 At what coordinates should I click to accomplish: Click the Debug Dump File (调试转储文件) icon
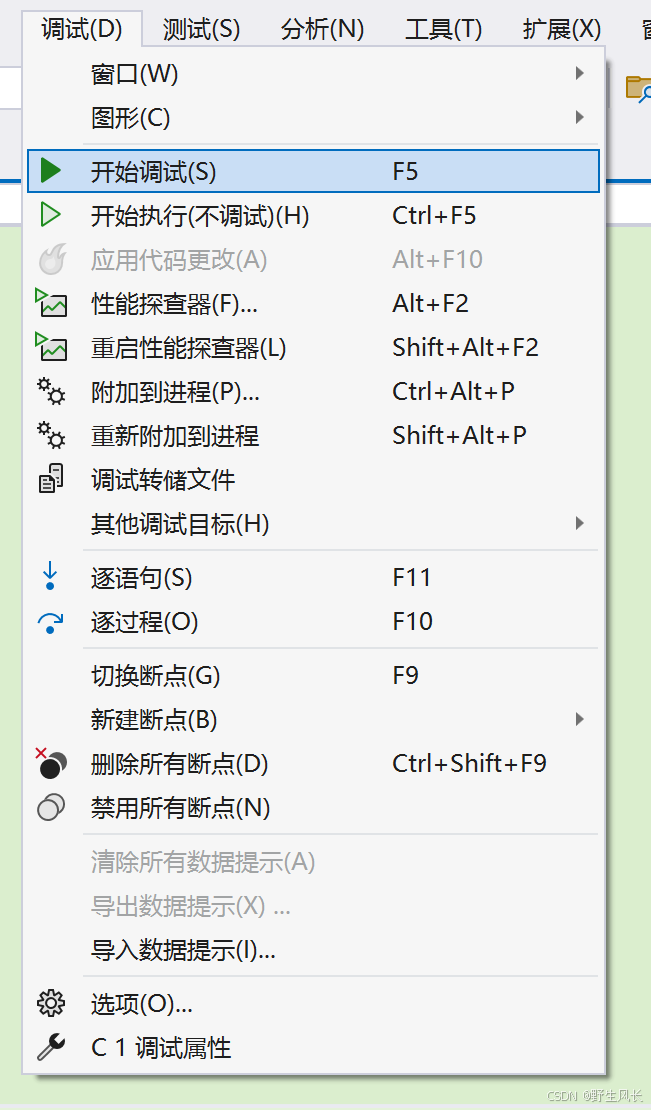click(x=50, y=479)
